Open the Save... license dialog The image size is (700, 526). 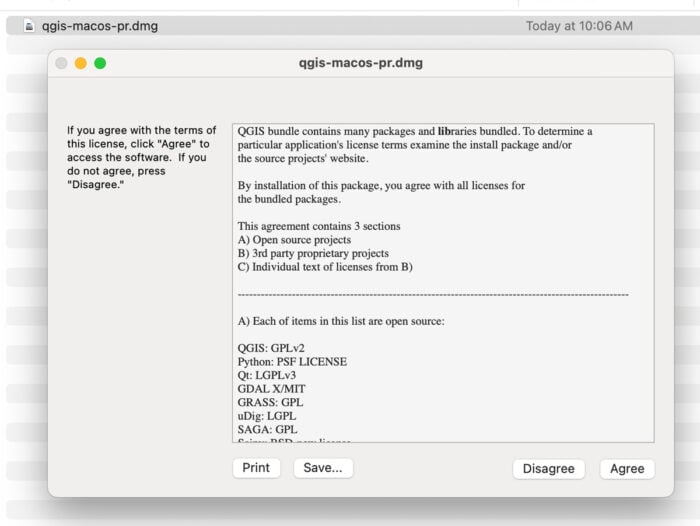pyautogui.click(x=323, y=468)
